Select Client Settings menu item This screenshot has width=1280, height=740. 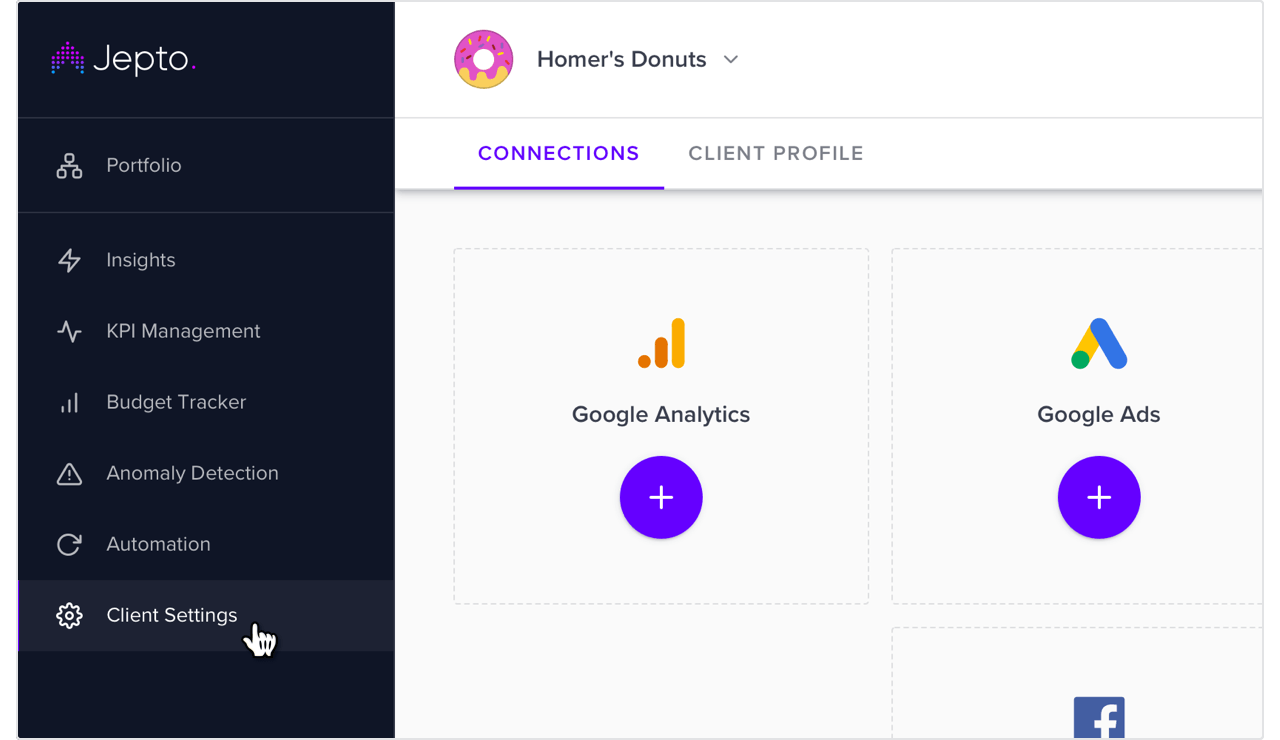pyautogui.click(x=206, y=616)
